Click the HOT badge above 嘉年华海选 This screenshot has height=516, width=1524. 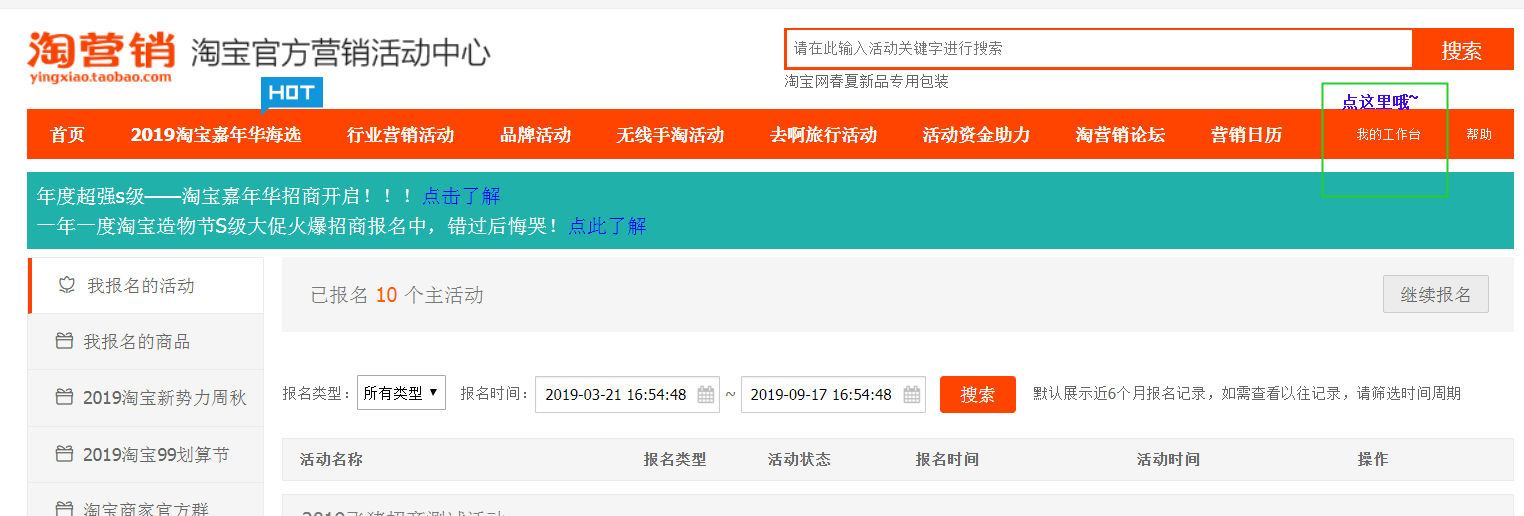[292, 93]
